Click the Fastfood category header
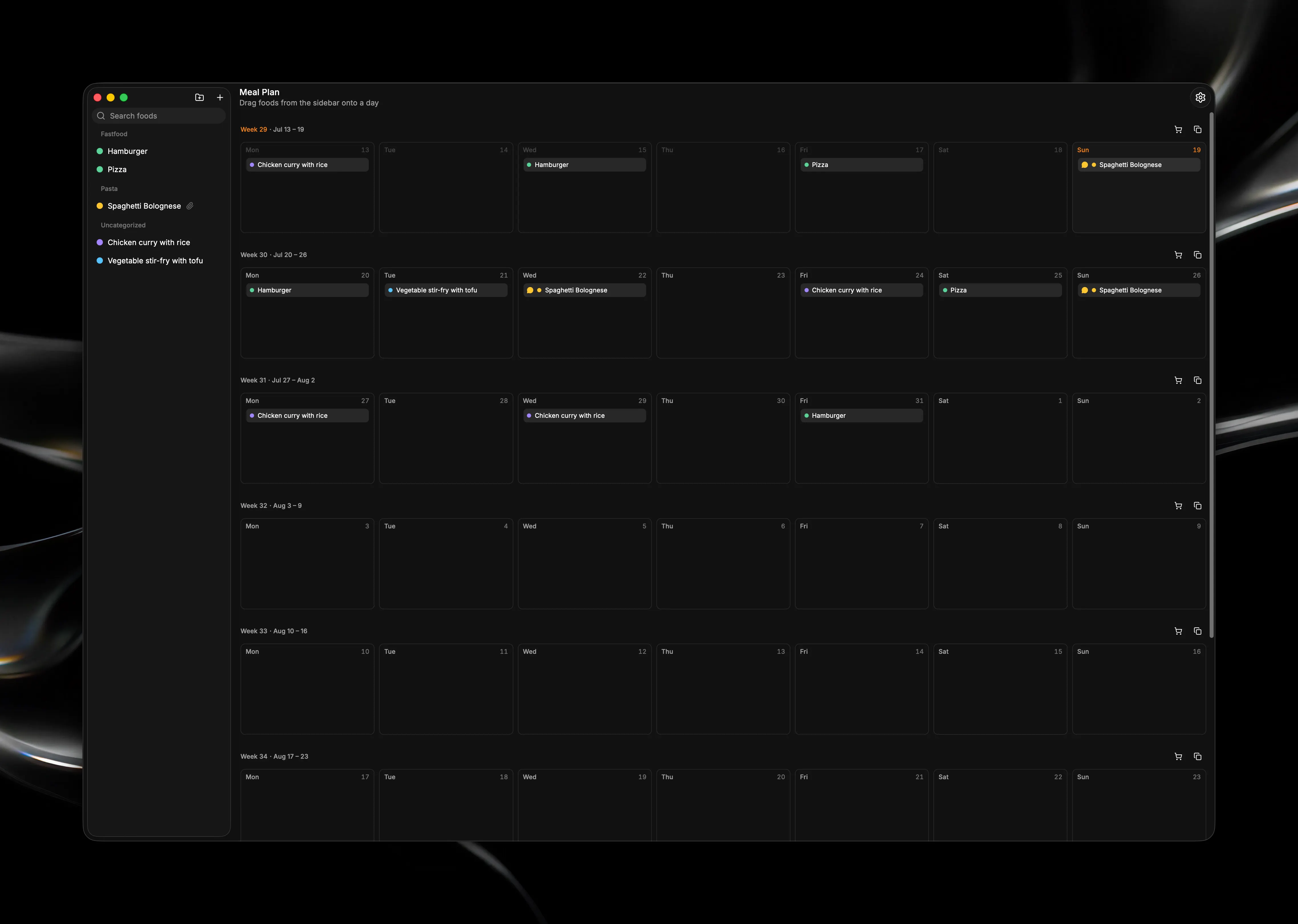The width and height of the screenshot is (1298, 924). [x=114, y=134]
